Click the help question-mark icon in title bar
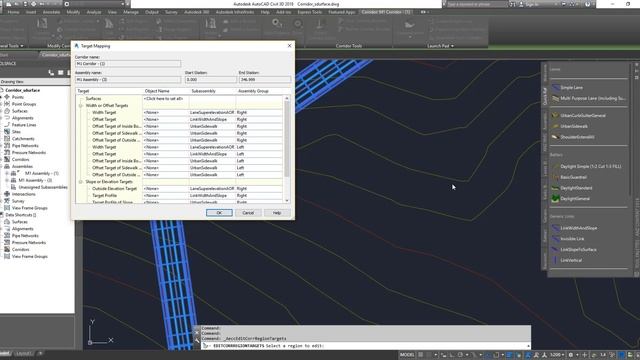Screen dimensions: 640x360 click(x=588, y=4)
